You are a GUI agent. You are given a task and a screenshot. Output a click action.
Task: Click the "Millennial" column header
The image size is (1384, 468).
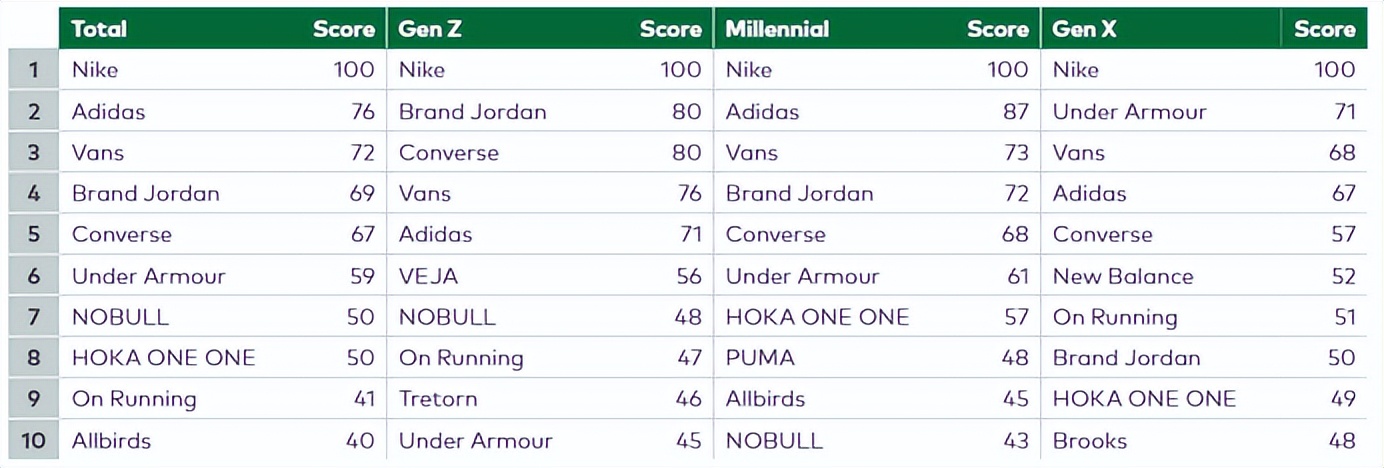point(777,29)
